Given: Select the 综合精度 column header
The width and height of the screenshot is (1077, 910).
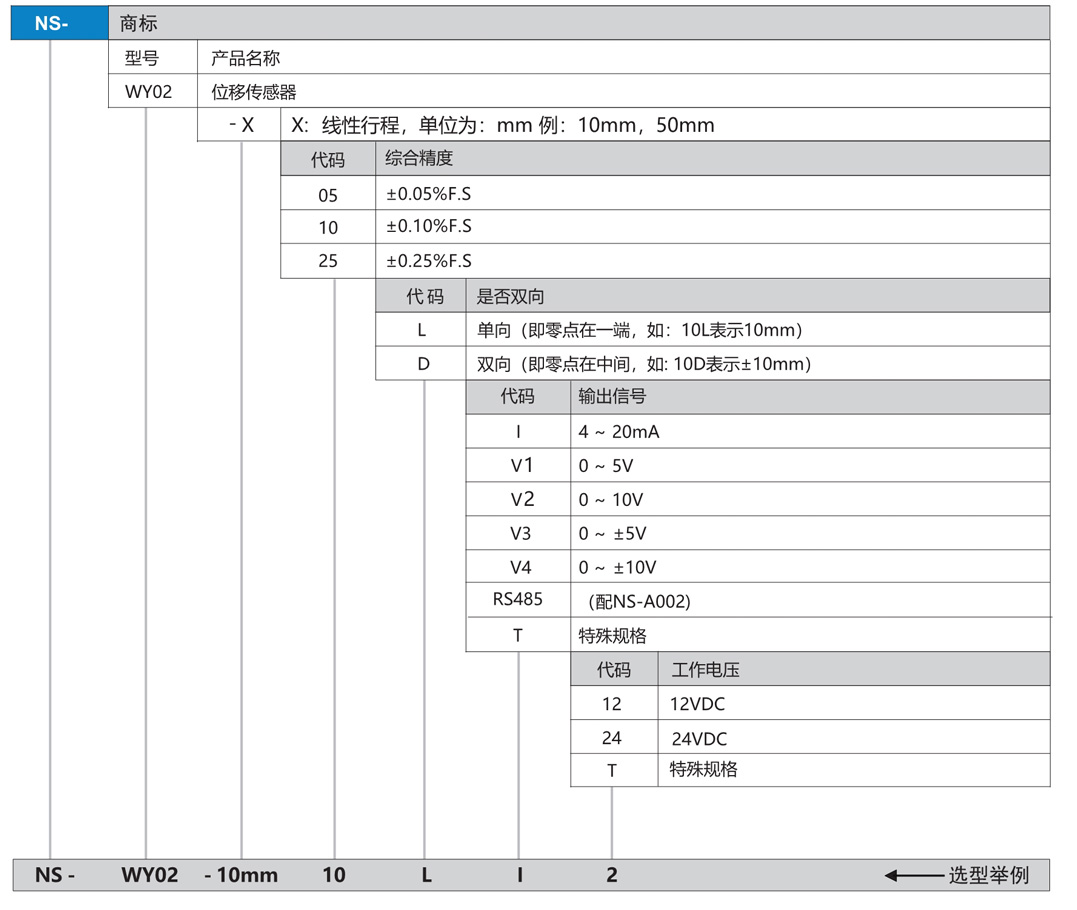Looking at the screenshot, I should [712, 159].
